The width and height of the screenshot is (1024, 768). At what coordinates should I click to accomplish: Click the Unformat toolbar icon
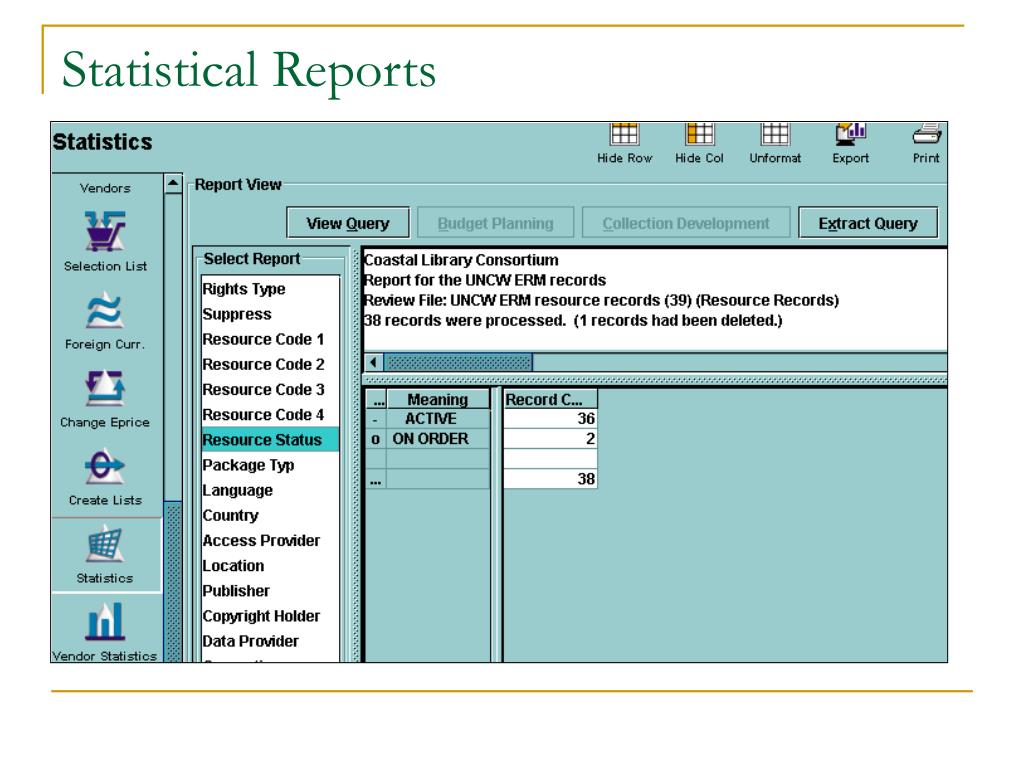click(775, 134)
